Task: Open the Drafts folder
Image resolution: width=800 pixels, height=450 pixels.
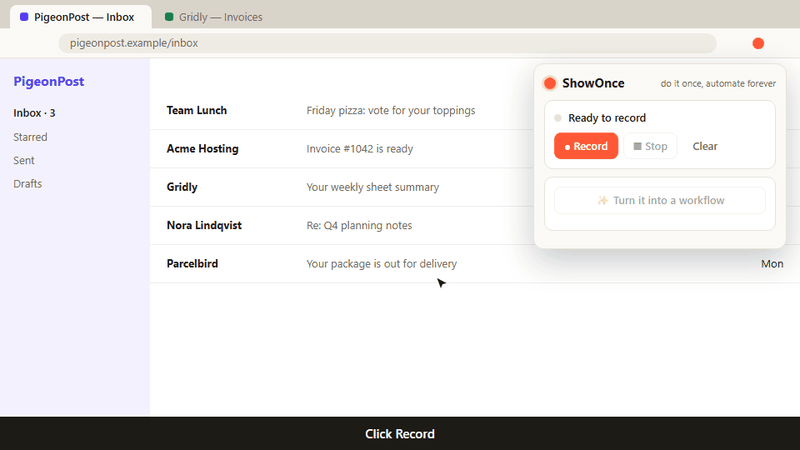Action: (28, 184)
